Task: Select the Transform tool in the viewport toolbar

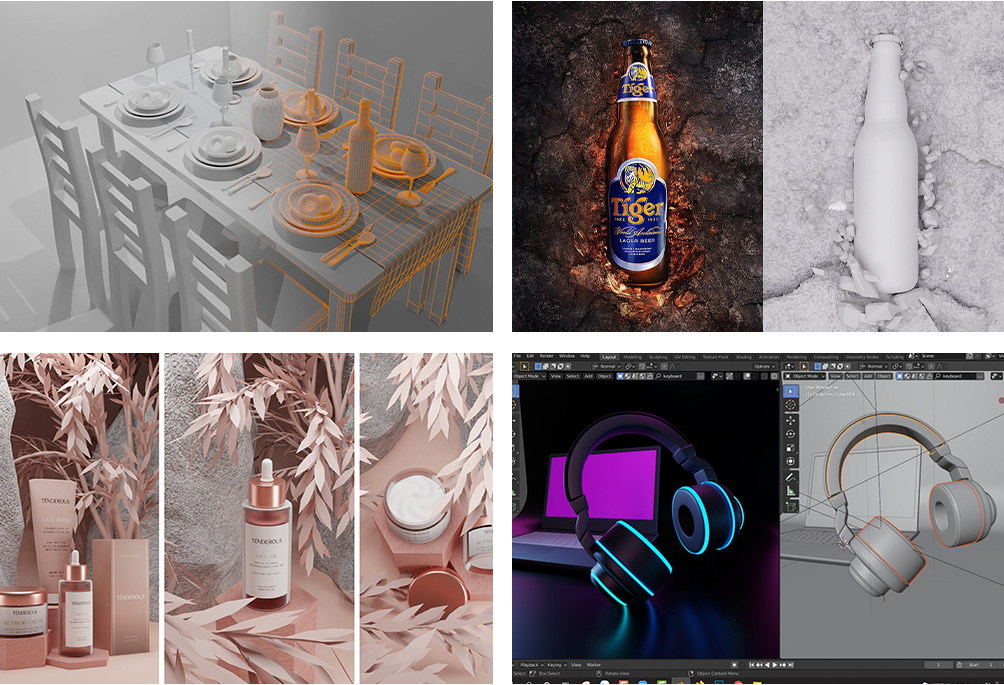Action: 790,461
